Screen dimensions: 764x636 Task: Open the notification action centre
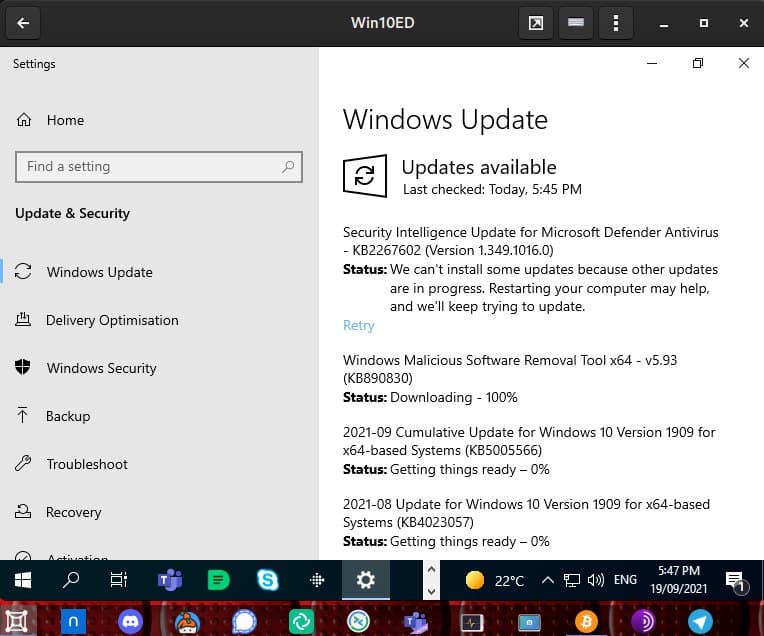(x=735, y=580)
